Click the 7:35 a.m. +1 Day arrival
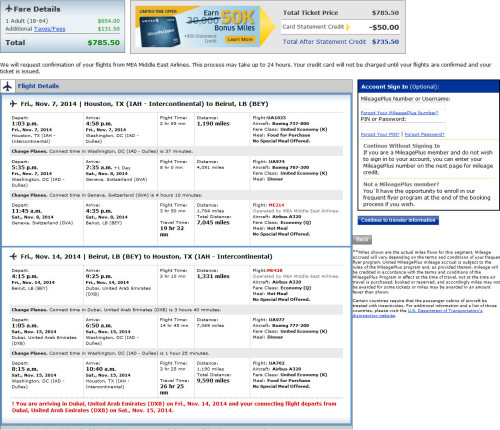 pyautogui.click(x=108, y=167)
